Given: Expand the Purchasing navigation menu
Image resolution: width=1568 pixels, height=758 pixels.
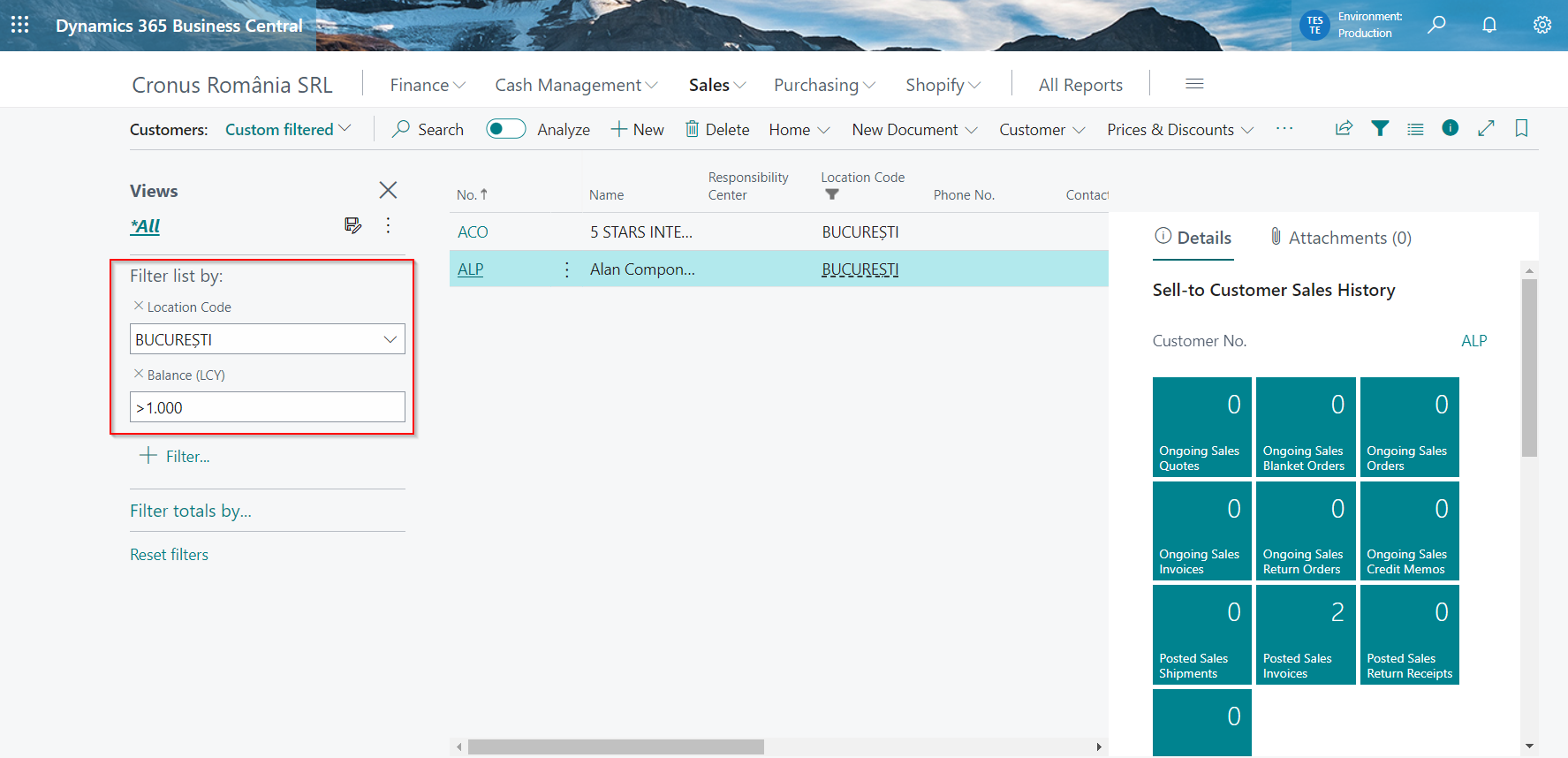Looking at the screenshot, I should tap(824, 85).
